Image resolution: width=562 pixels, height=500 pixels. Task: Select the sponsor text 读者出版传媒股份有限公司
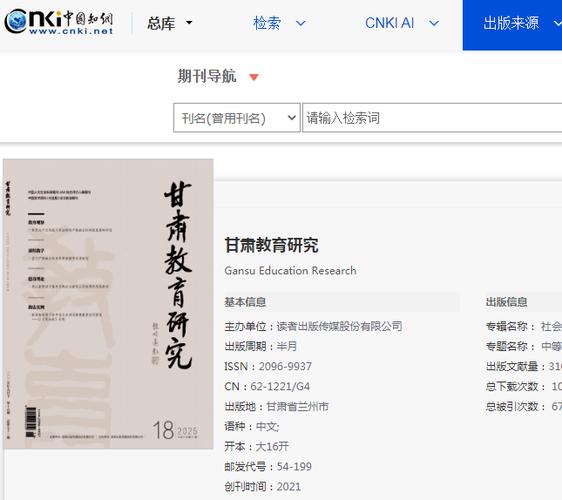point(339,326)
